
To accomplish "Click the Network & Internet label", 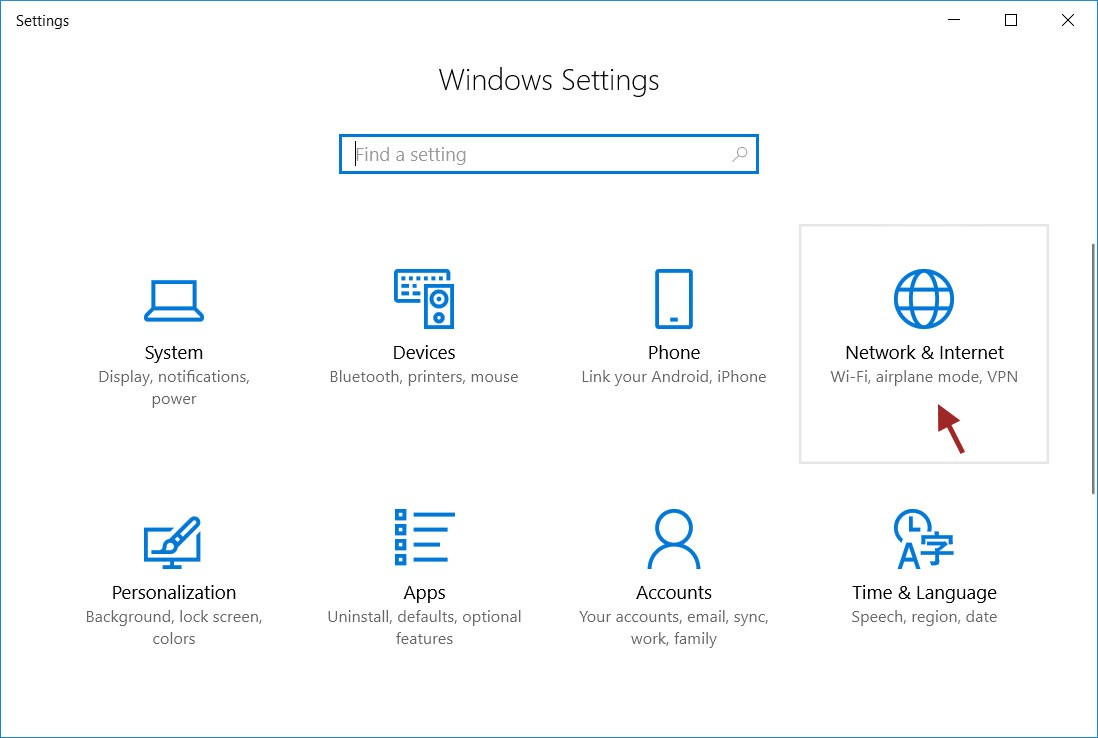I will (924, 352).
